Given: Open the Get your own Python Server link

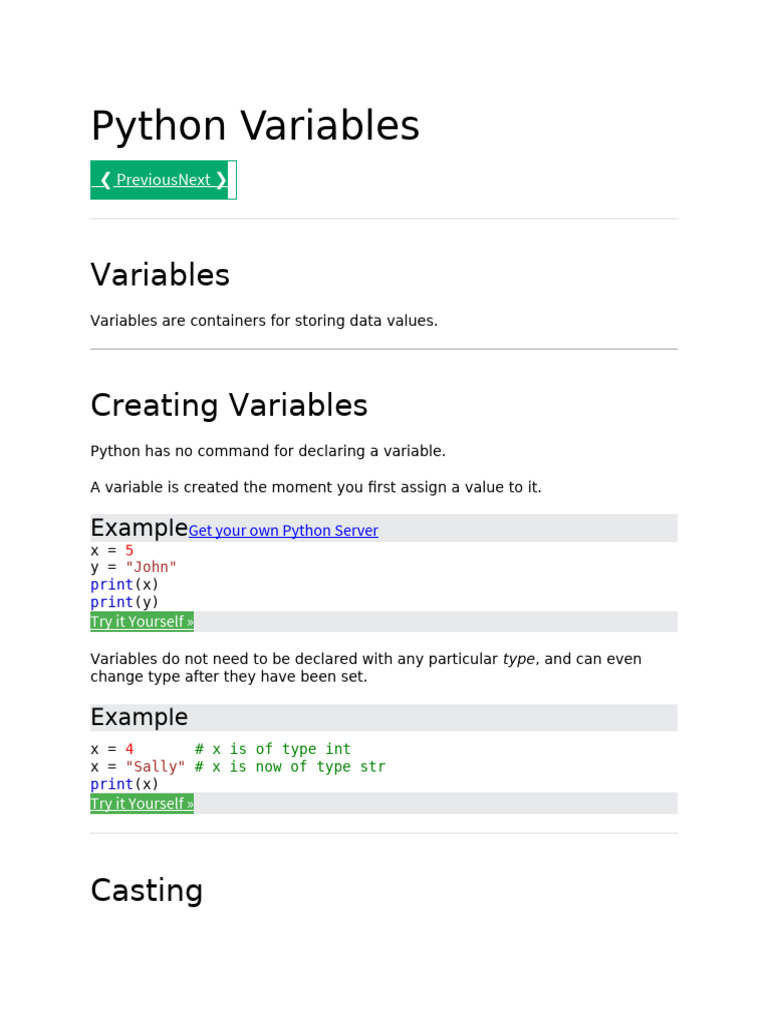Looking at the screenshot, I should [x=283, y=531].
